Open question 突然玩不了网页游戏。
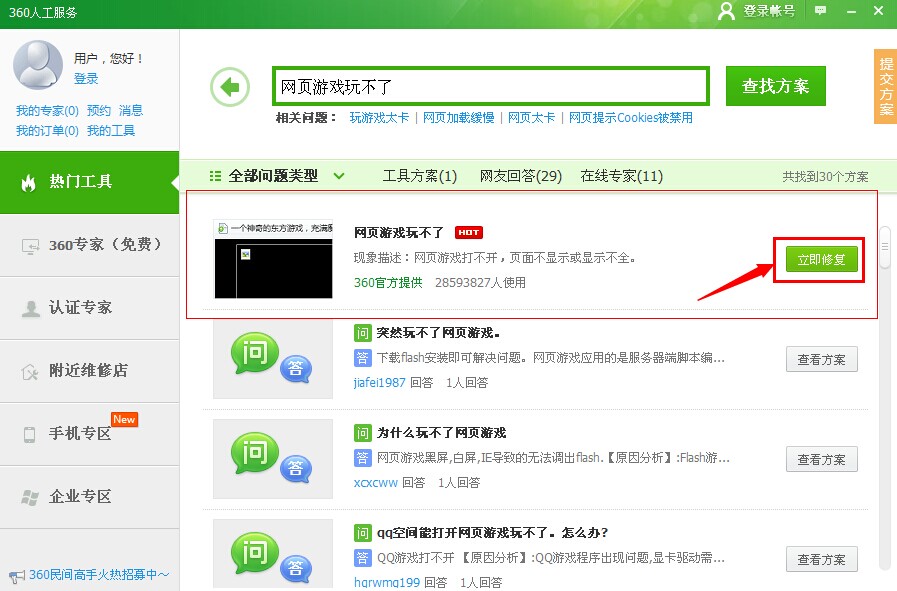 tap(438, 333)
